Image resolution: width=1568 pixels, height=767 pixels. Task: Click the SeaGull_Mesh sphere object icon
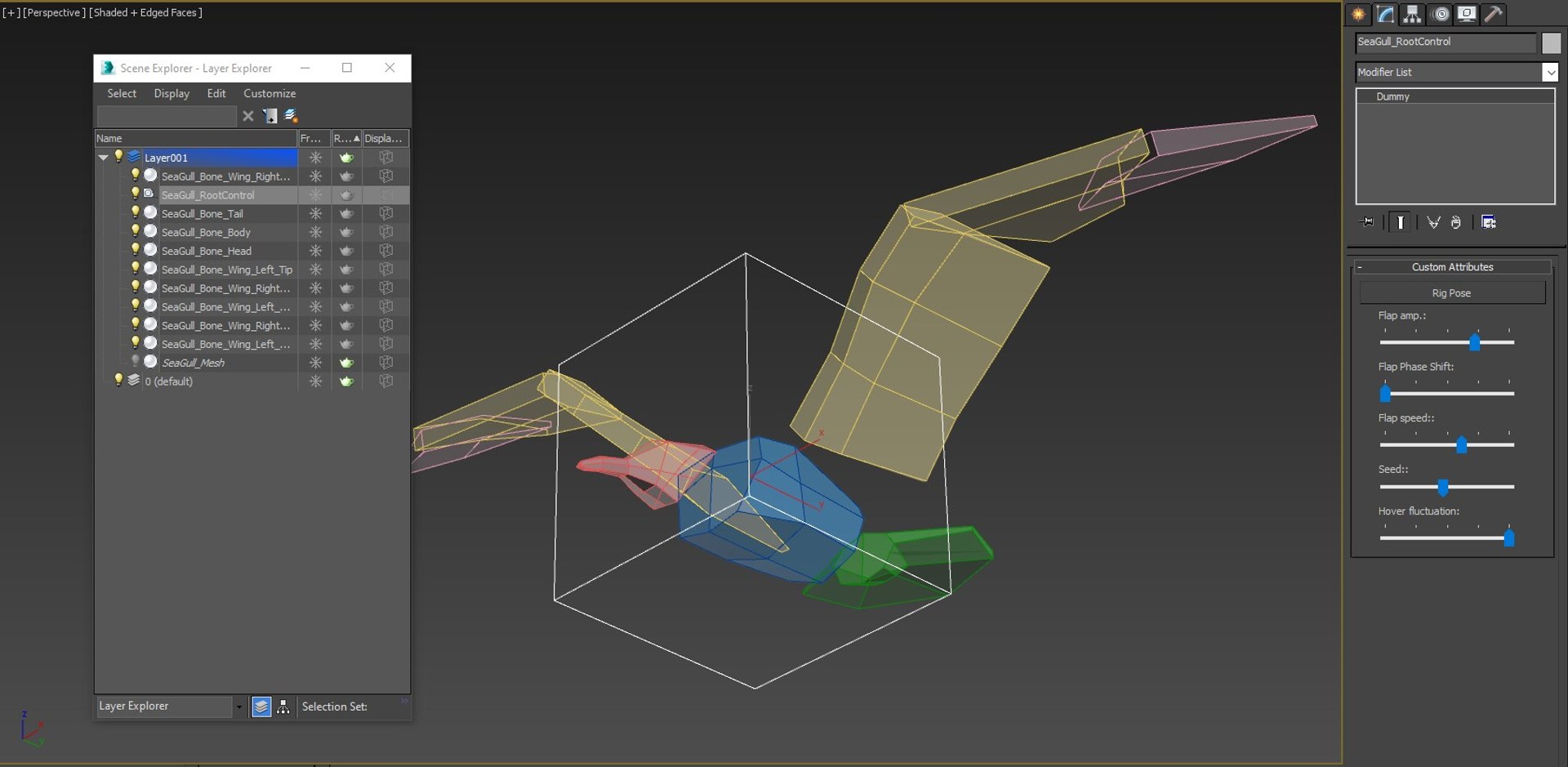(150, 362)
